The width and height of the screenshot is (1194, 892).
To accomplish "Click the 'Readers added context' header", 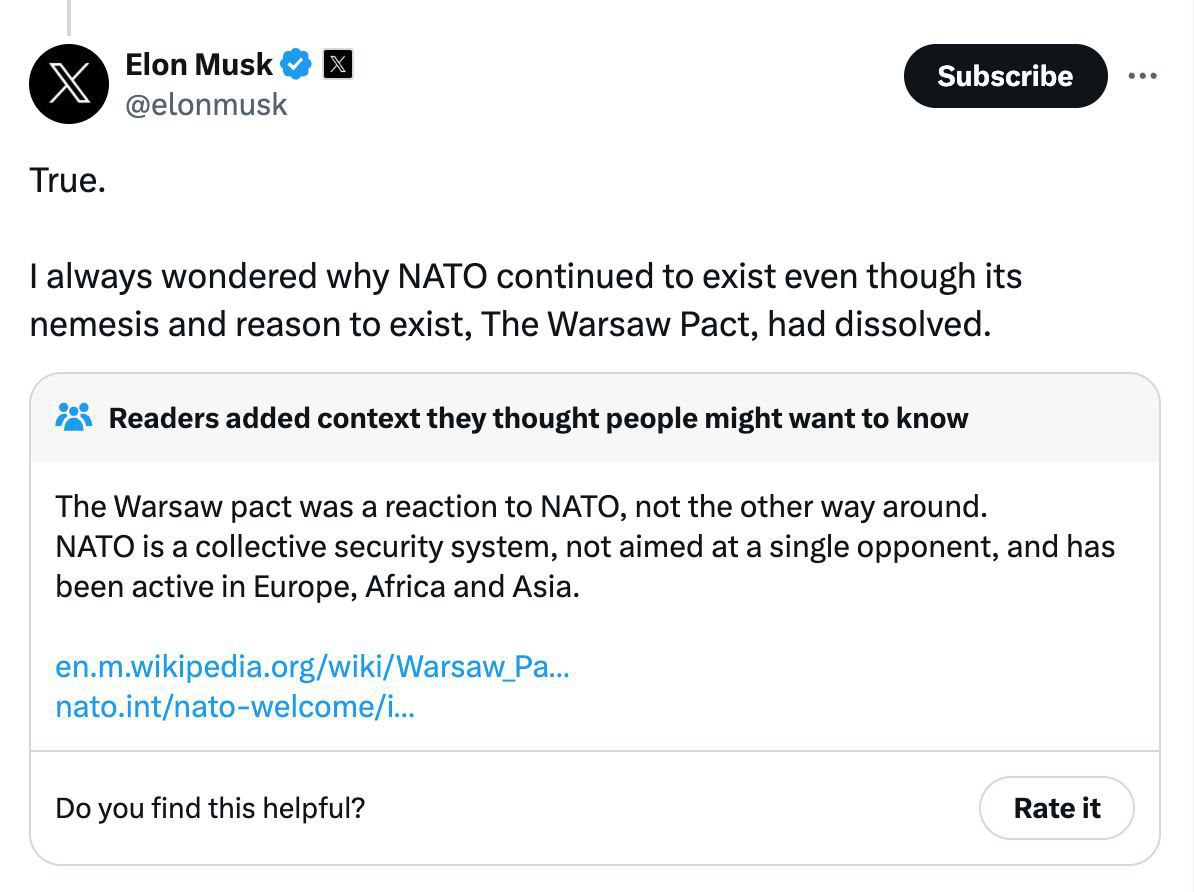I will [x=538, y=418].
